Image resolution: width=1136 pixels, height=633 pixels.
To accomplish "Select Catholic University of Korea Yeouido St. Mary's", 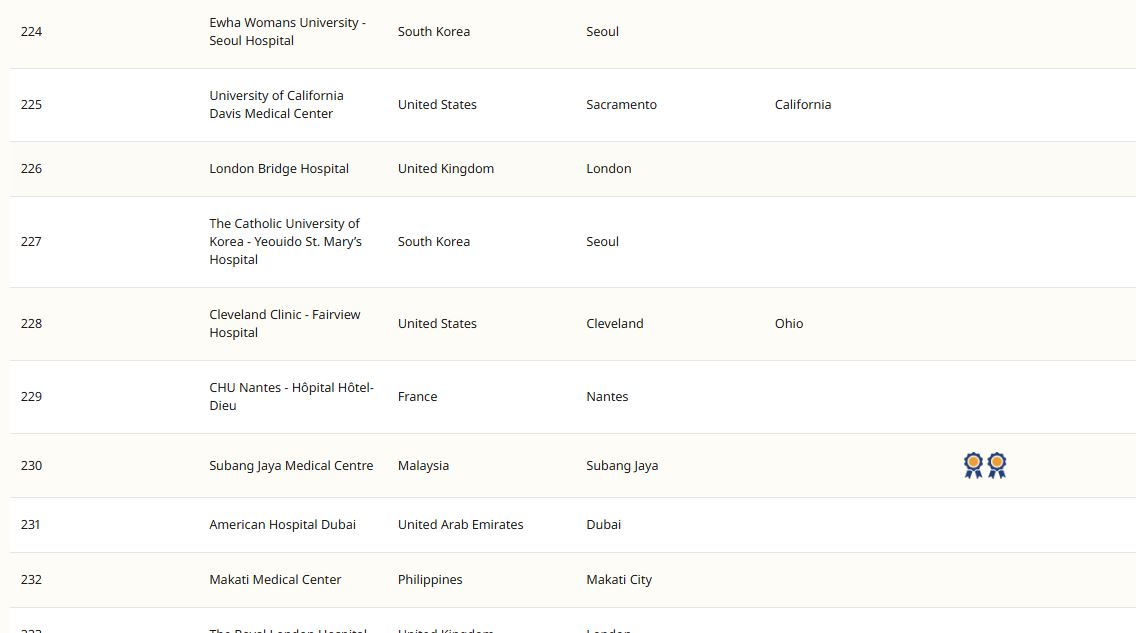I will (285, 242).
